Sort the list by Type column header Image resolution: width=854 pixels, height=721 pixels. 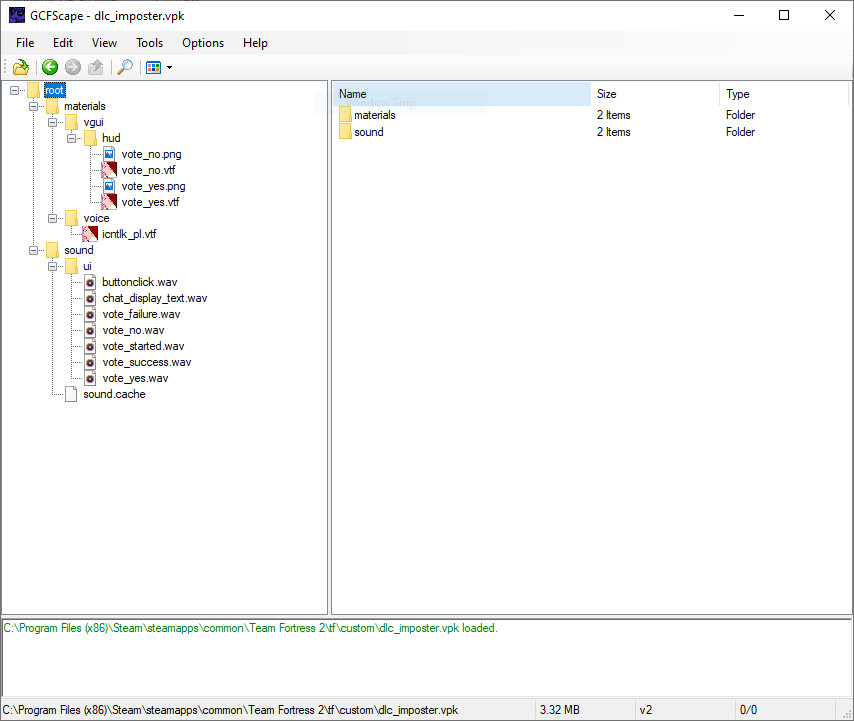point(784,94)
